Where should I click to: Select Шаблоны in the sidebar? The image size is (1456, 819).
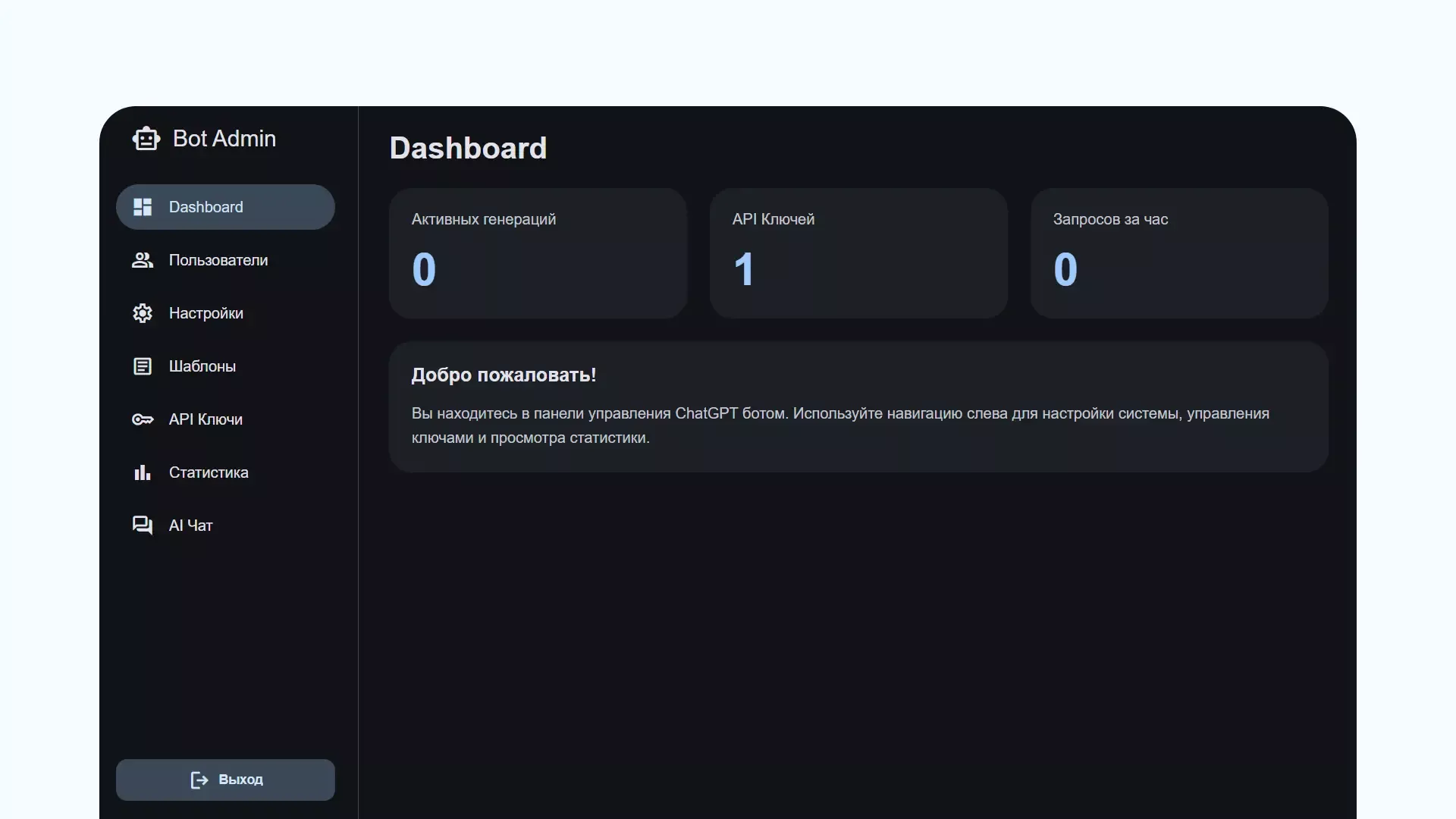pyautogui.click(x=202, y=366)
